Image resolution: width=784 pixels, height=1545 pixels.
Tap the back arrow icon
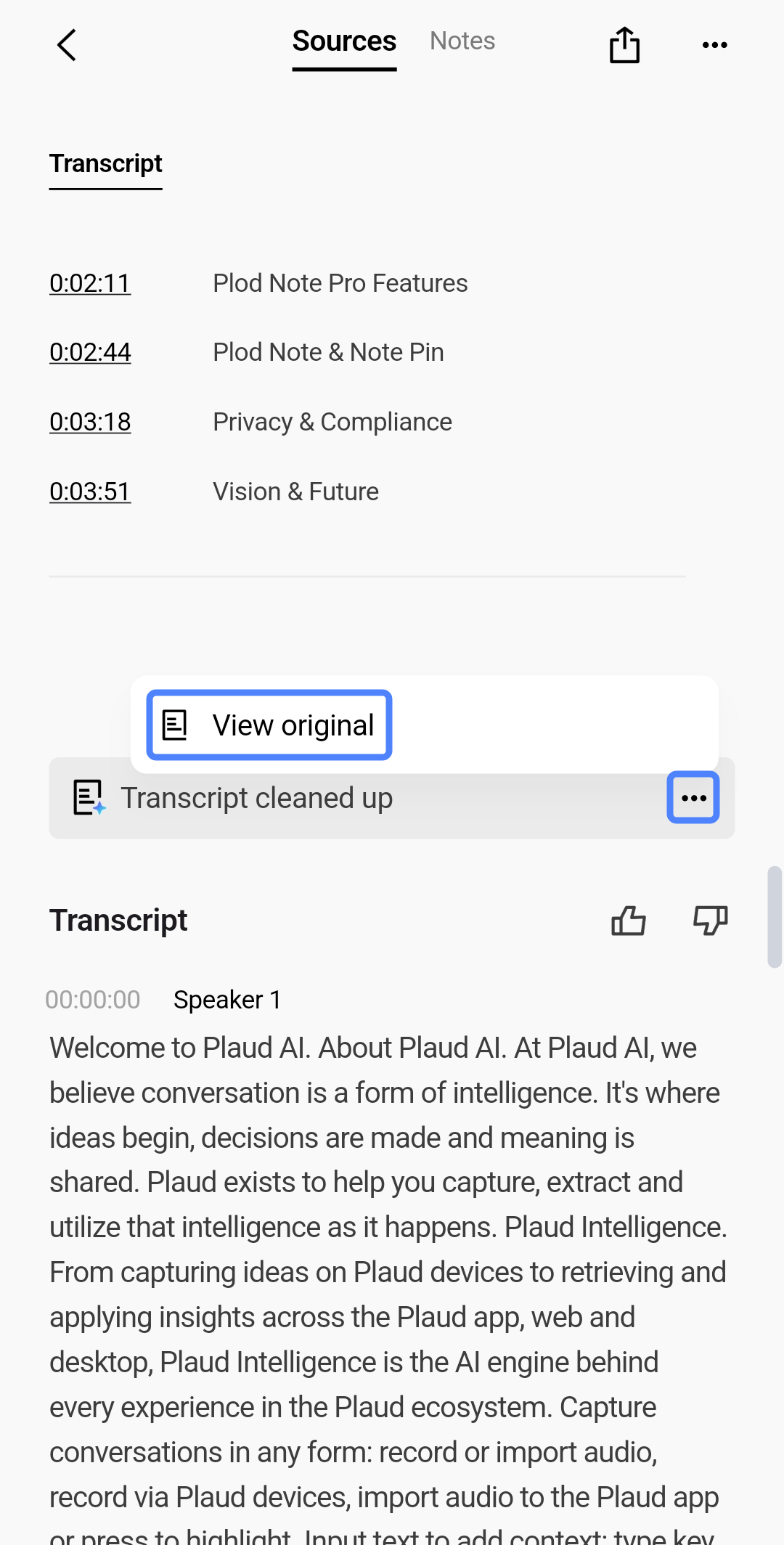tap(67, 45)
